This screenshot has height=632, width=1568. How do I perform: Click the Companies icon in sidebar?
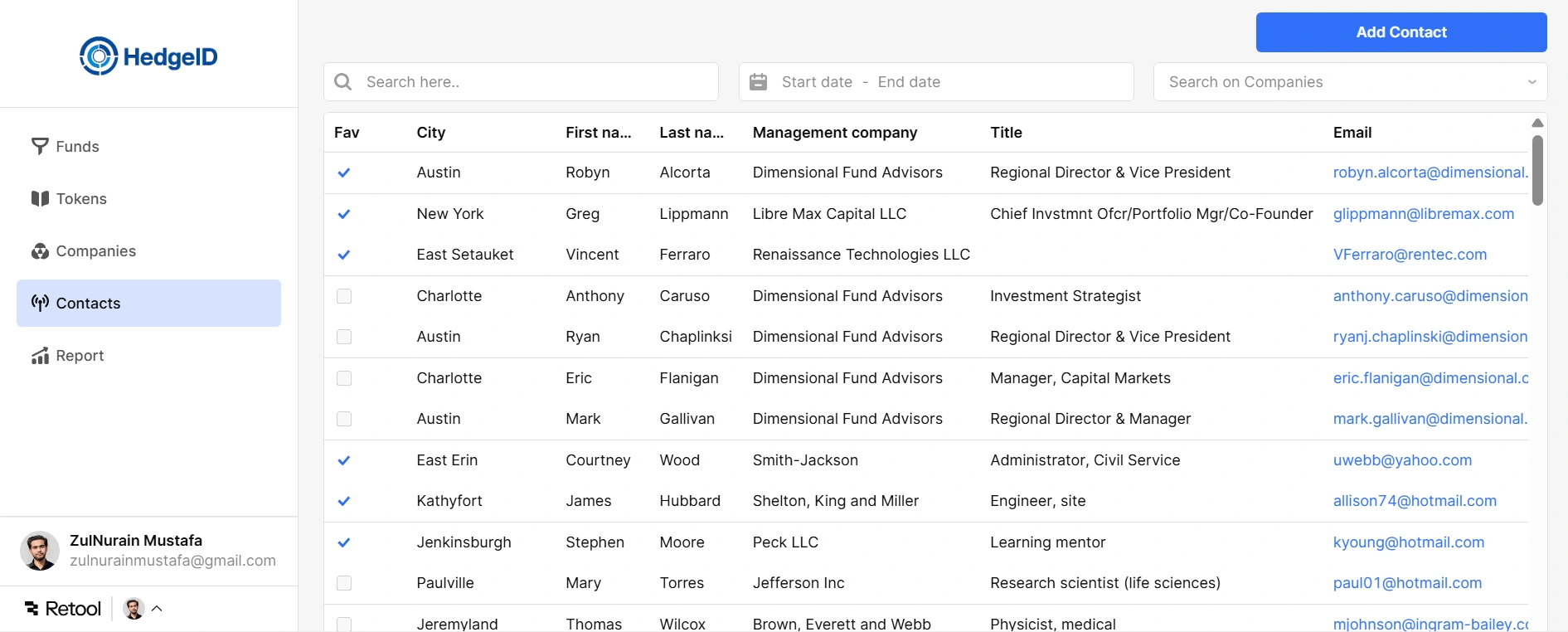click(x=40, y=251)
